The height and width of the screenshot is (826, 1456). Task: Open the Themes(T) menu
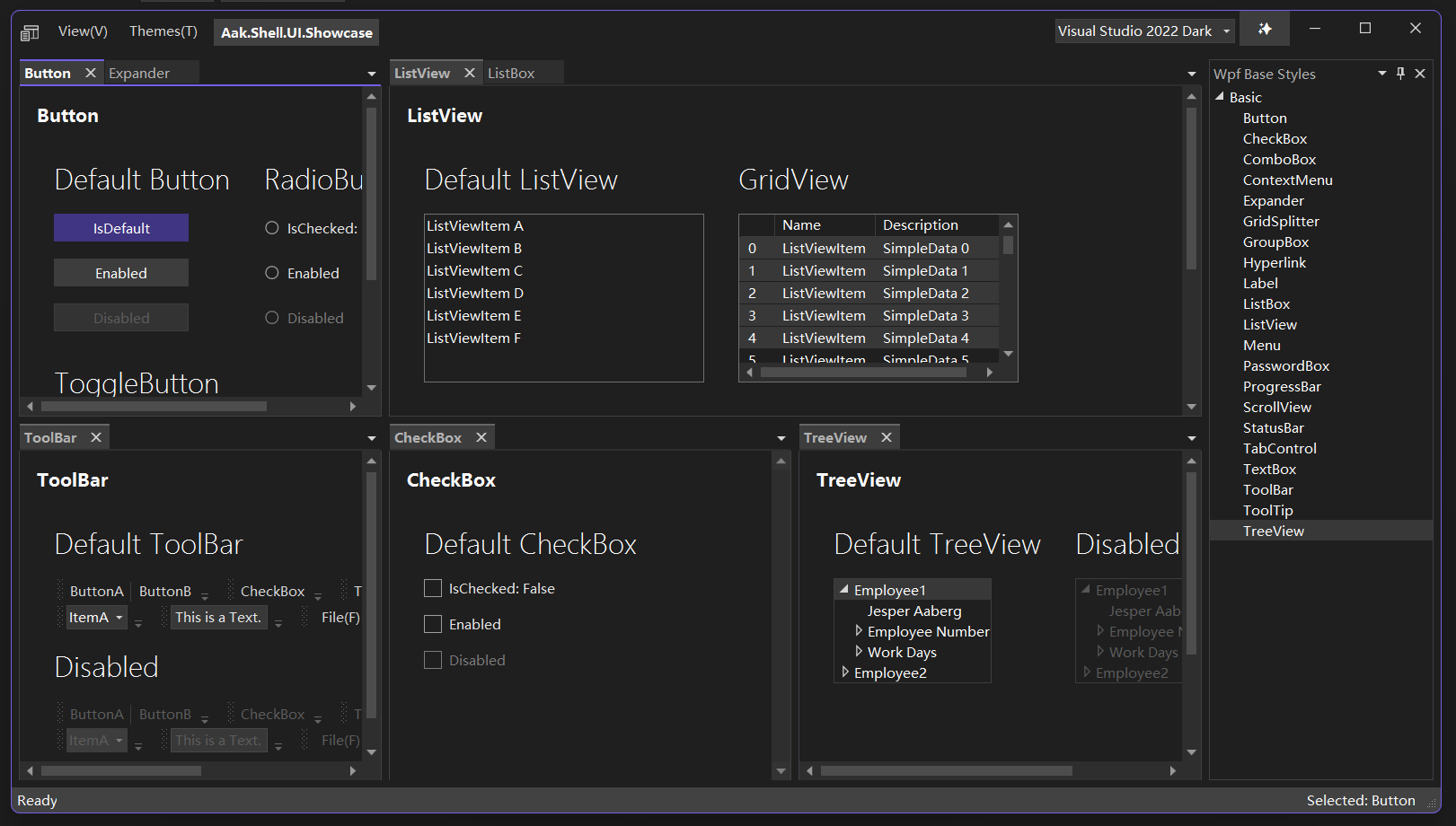pyautogui.click(x=163, y=31)
